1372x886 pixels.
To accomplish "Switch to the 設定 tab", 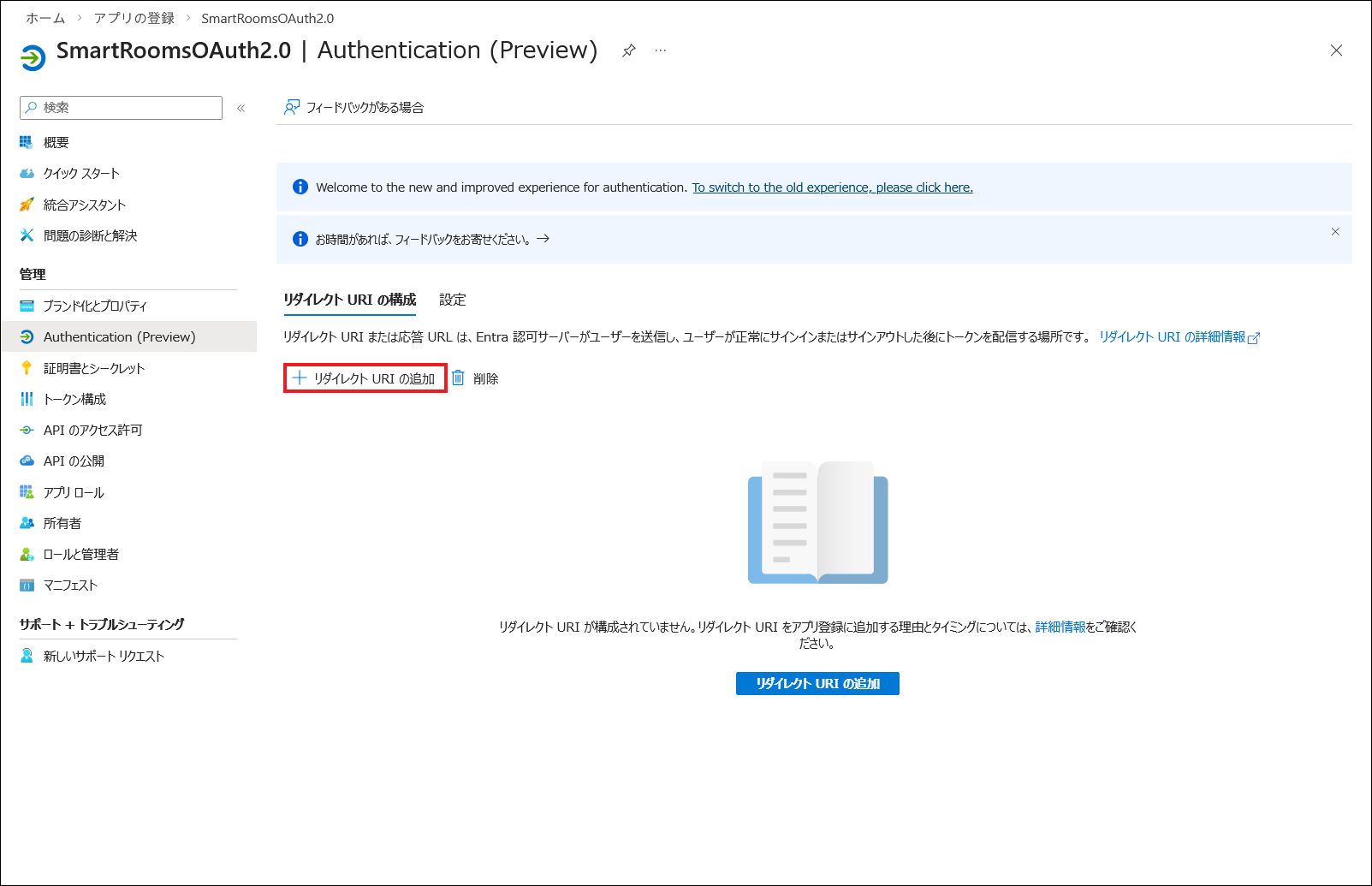I will pos(452,300).
